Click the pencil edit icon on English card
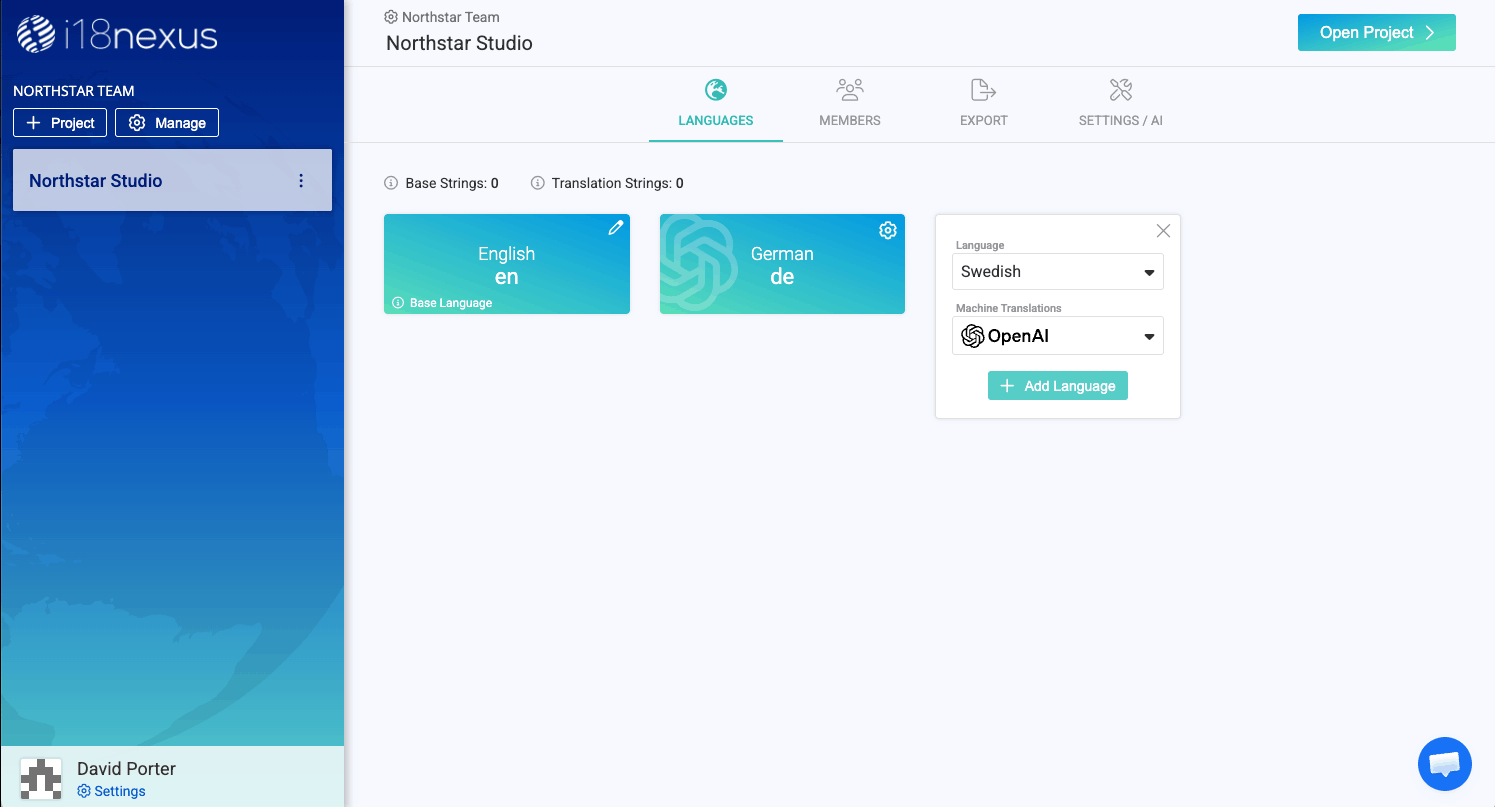The image size is (1495, 807). point(615,229)
